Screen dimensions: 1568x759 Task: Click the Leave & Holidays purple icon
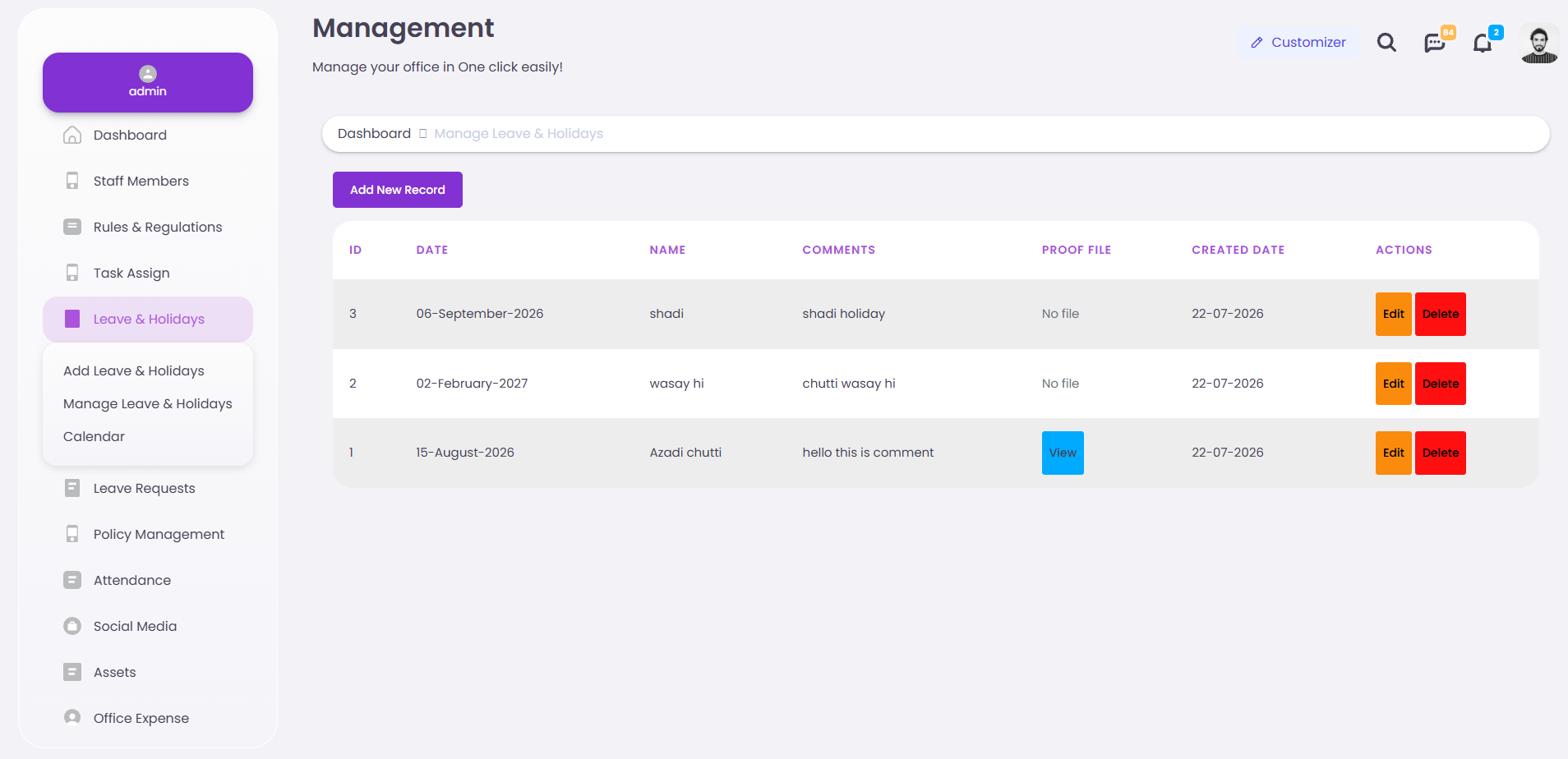point(72,319)
